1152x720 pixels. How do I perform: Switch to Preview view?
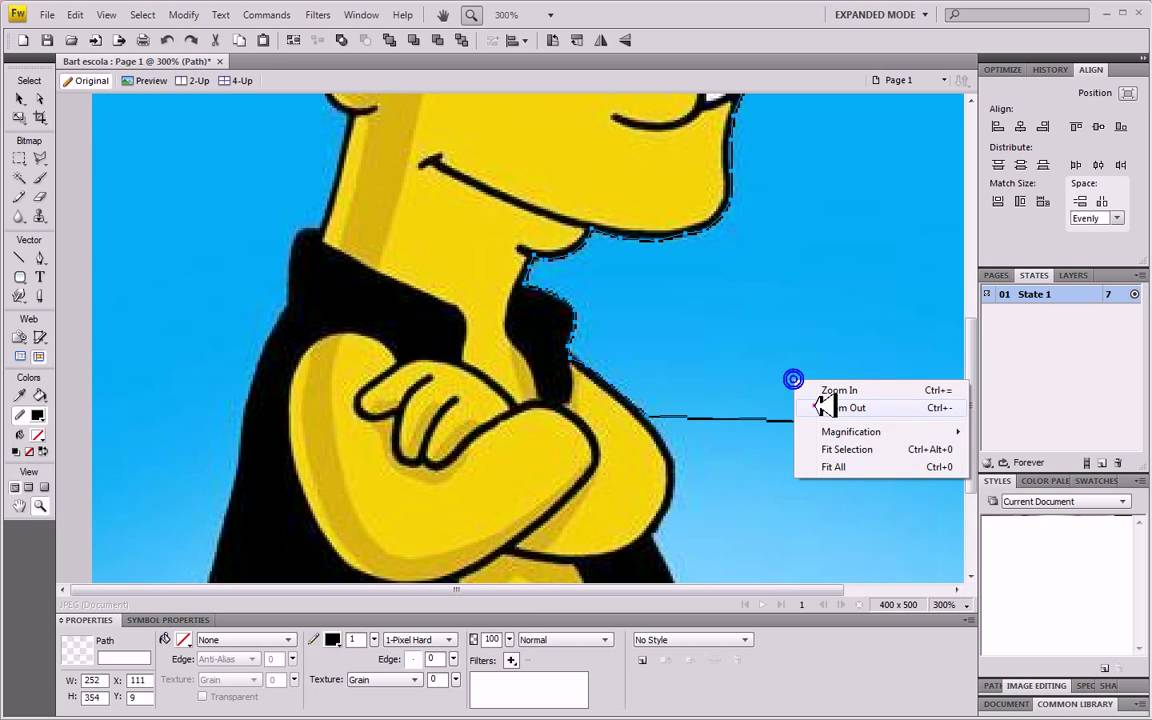click(144, 81)
